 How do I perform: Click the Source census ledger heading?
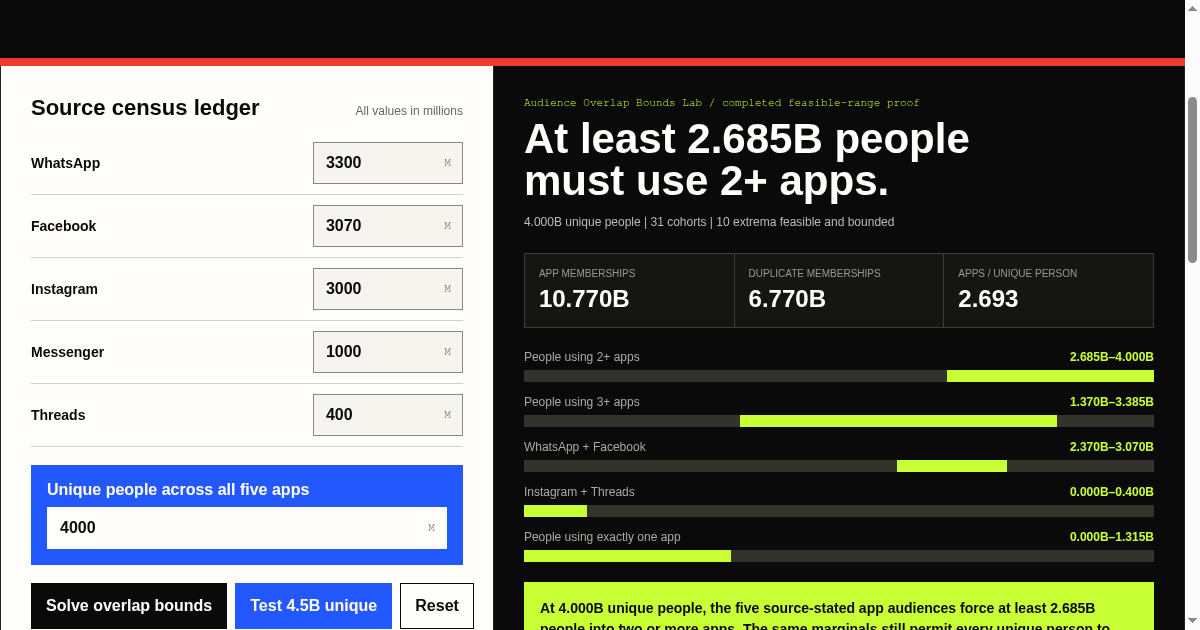[x=145, y=108]
